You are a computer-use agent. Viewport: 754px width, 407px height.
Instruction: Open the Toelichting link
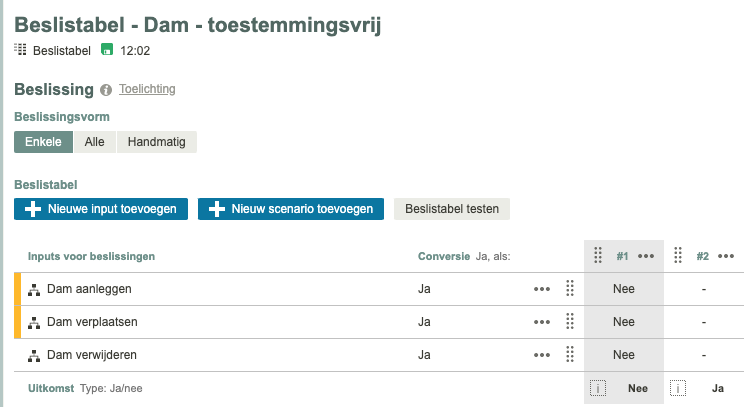coord(147,89)
